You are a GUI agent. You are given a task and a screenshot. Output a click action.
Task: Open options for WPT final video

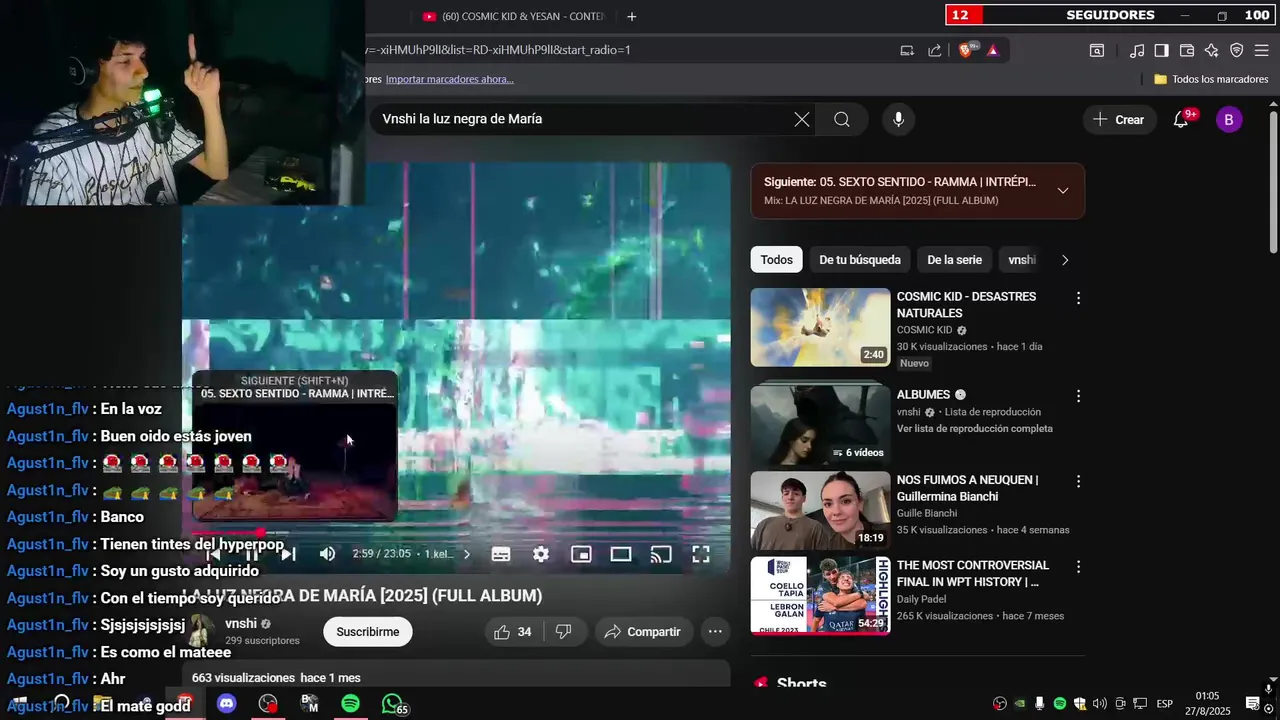[1078, 567]
